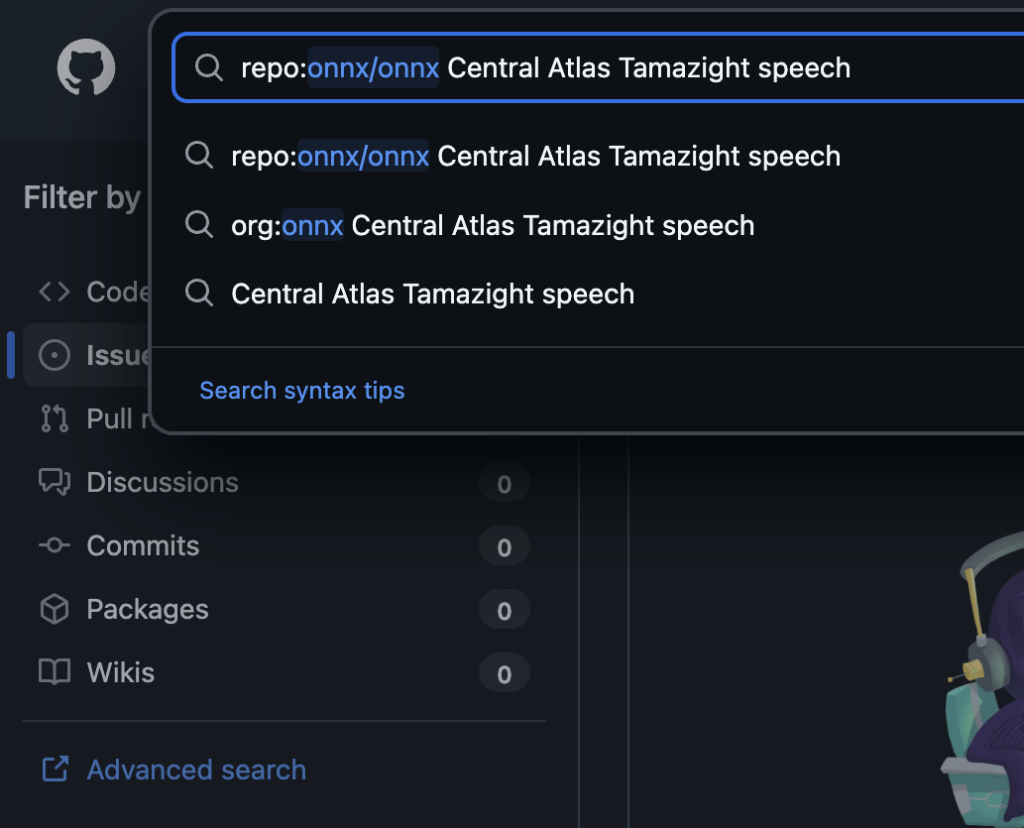
Task: Click the Wikis result count badge
Action: tap(504, 674)
